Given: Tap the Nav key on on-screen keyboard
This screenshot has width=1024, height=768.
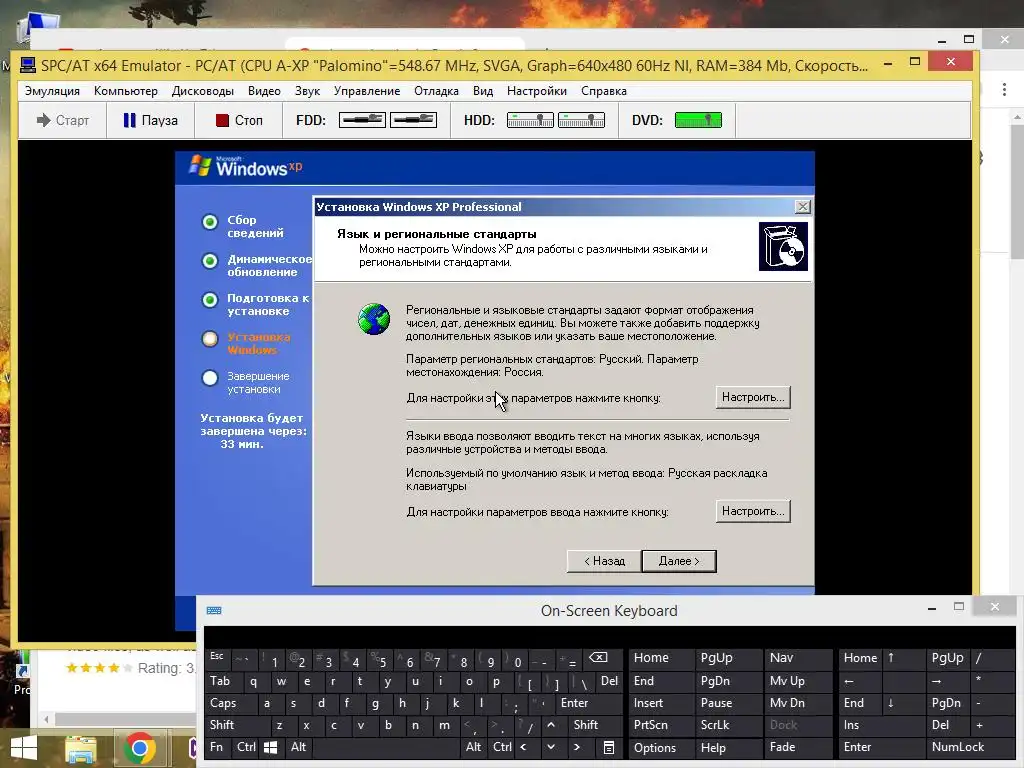Looking at the screenshot, I should point(796,658).
